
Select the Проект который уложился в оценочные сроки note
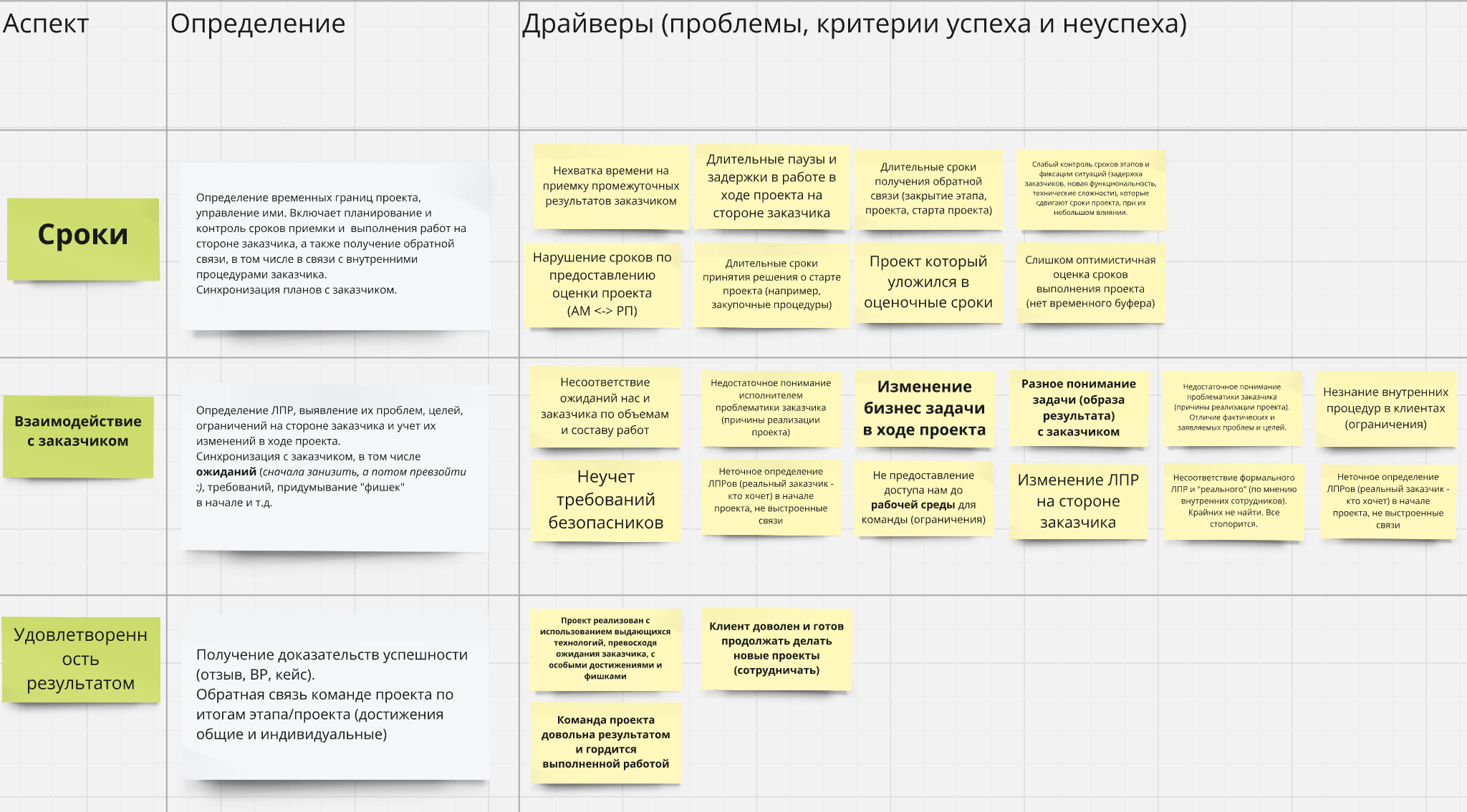click(x=929, y=282)
